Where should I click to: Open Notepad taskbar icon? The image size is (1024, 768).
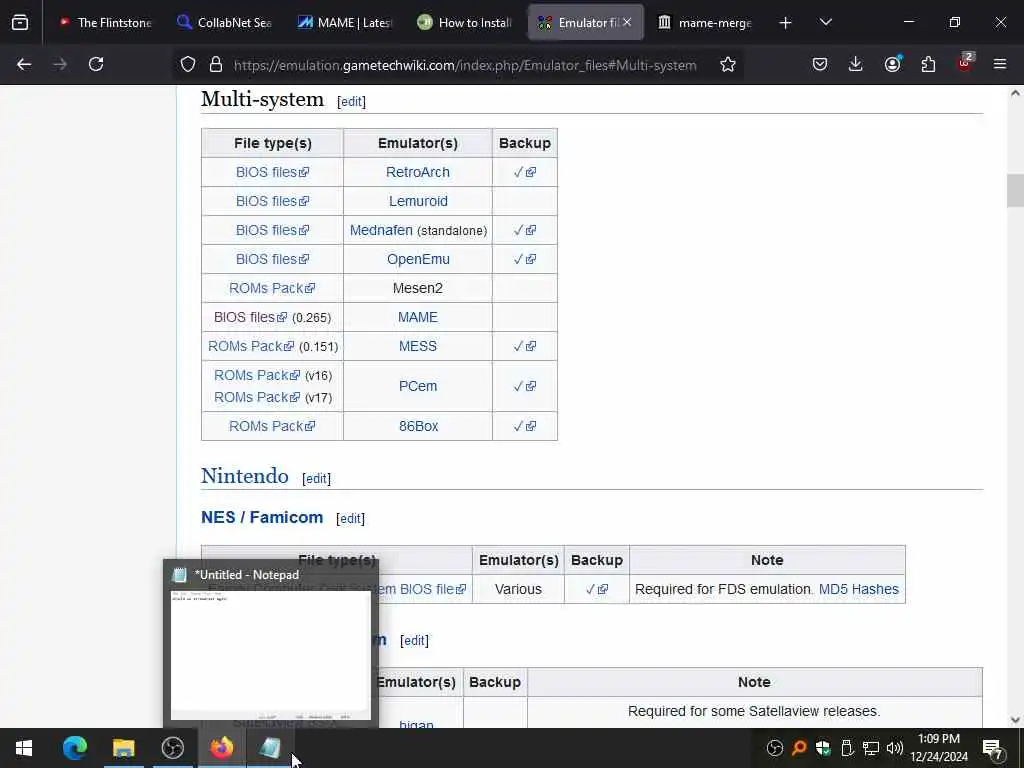click(x=269, y=748)
